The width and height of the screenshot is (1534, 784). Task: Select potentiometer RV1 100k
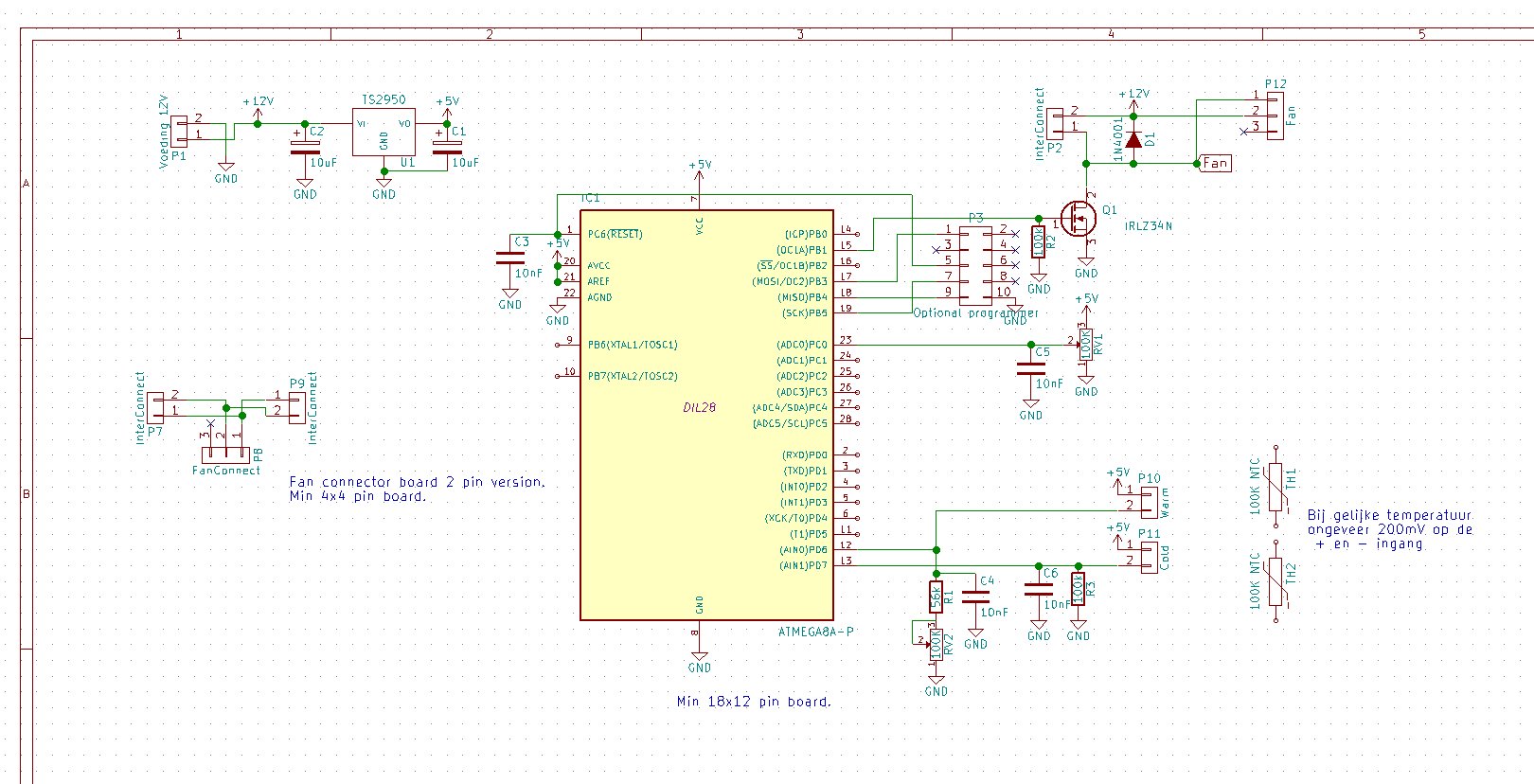[1086, 346]
